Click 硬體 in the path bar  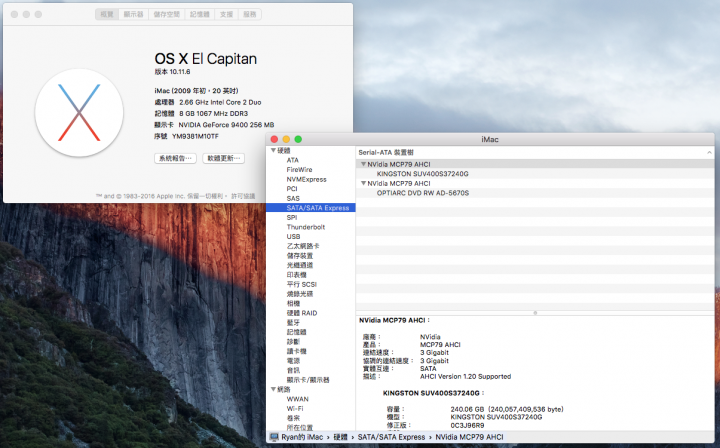[x=340, y=437]
